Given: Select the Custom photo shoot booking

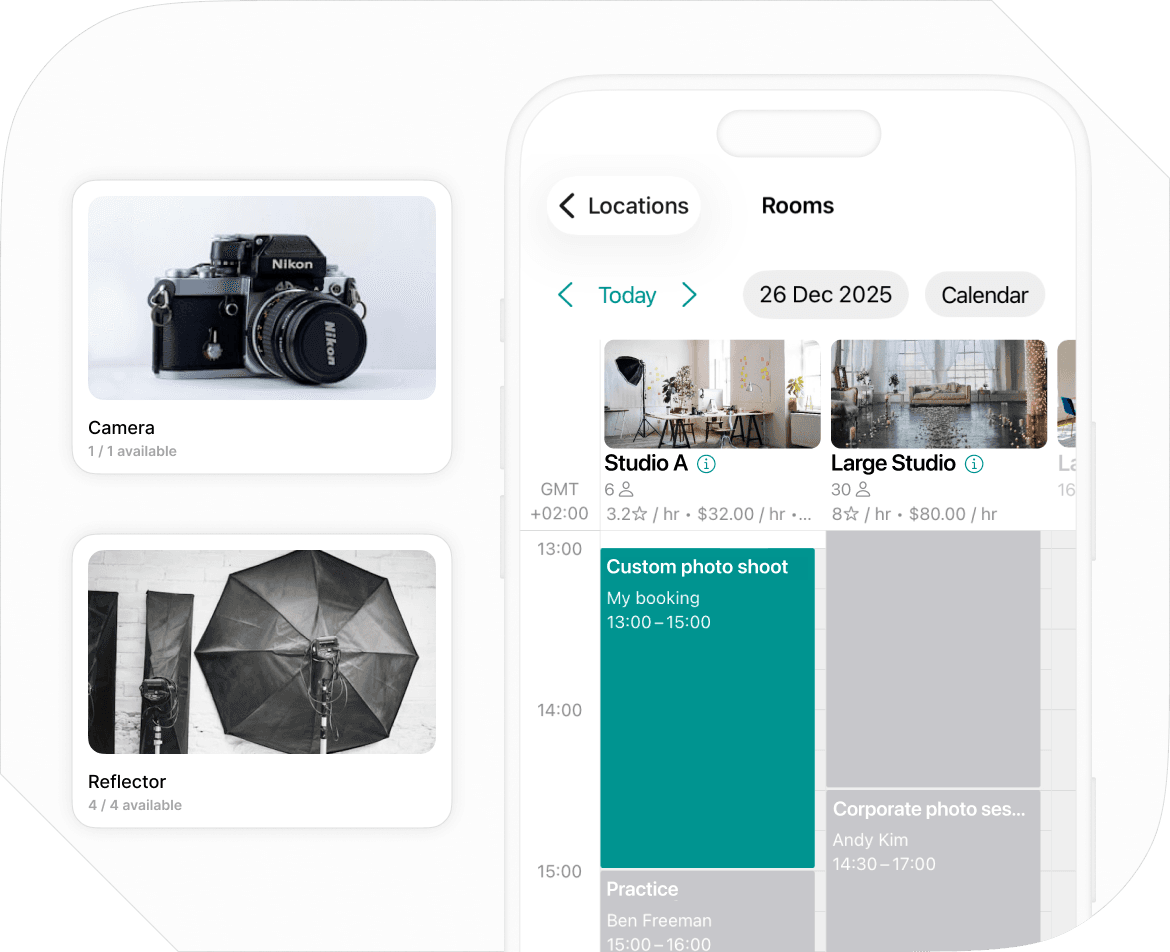Looking at the screenshot, I should pyautogui.click(x=707, y=700).
